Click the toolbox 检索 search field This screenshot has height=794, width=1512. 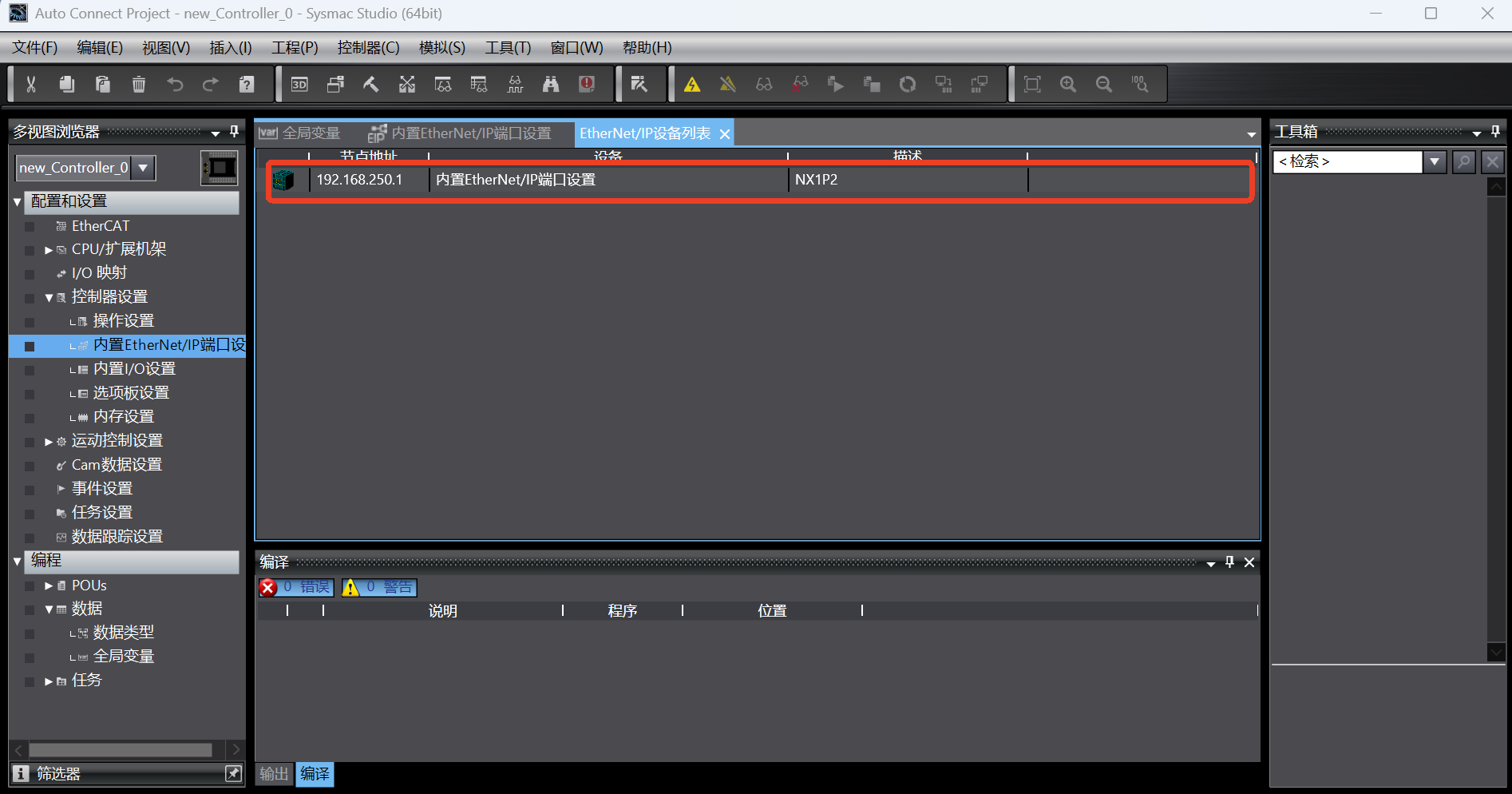[x=1348, y=161]
